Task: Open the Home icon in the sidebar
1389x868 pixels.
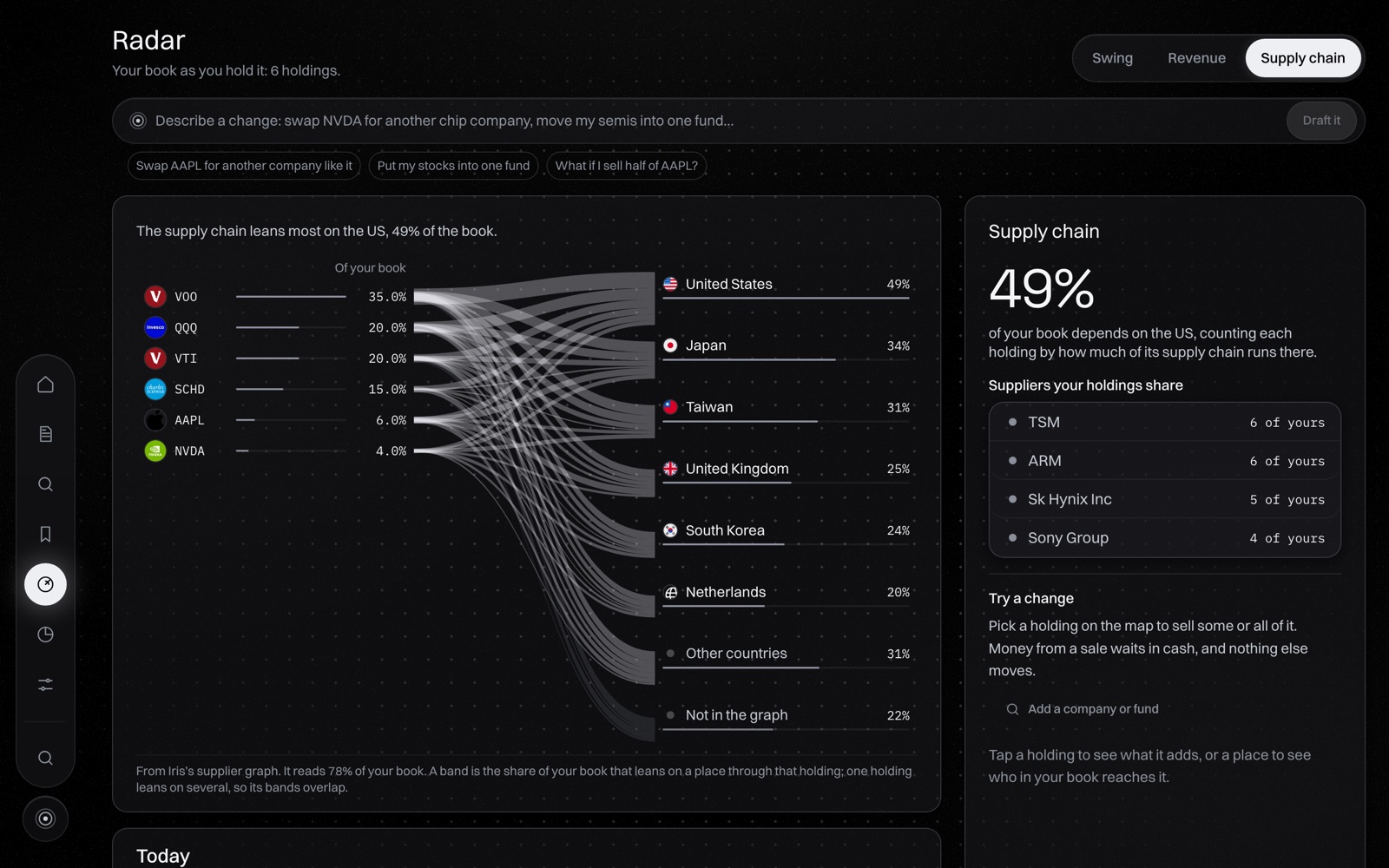Action: click(45, 384)
